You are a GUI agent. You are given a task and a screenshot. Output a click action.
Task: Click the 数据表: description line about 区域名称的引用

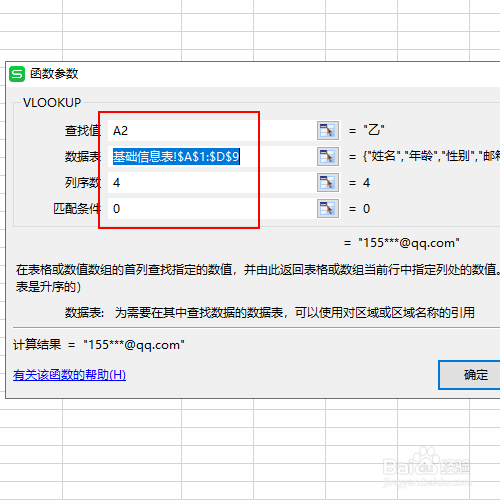[x=270, y=312]
